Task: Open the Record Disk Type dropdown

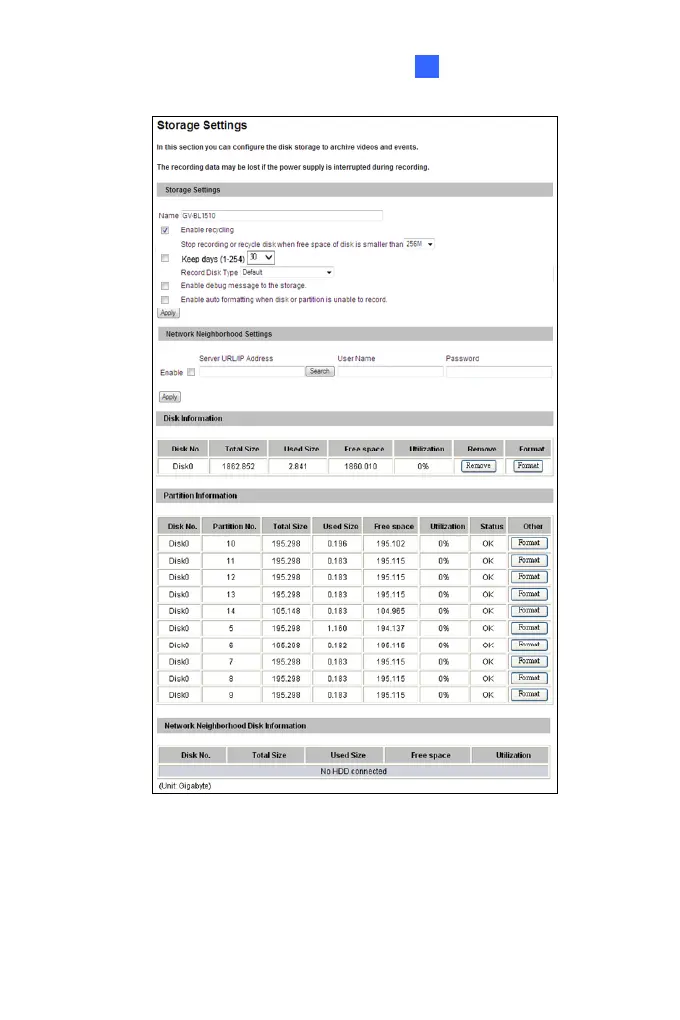Action: coord(287,273)
